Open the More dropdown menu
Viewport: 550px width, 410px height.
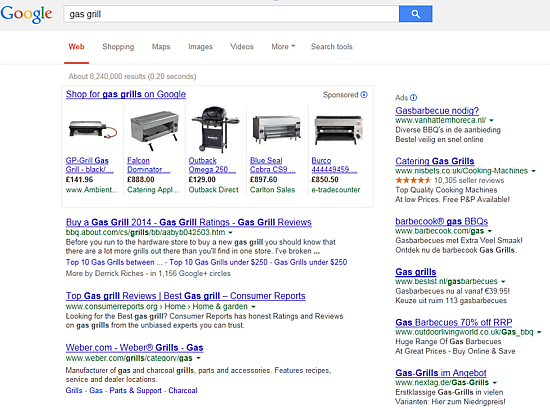(x=283, y=47)
